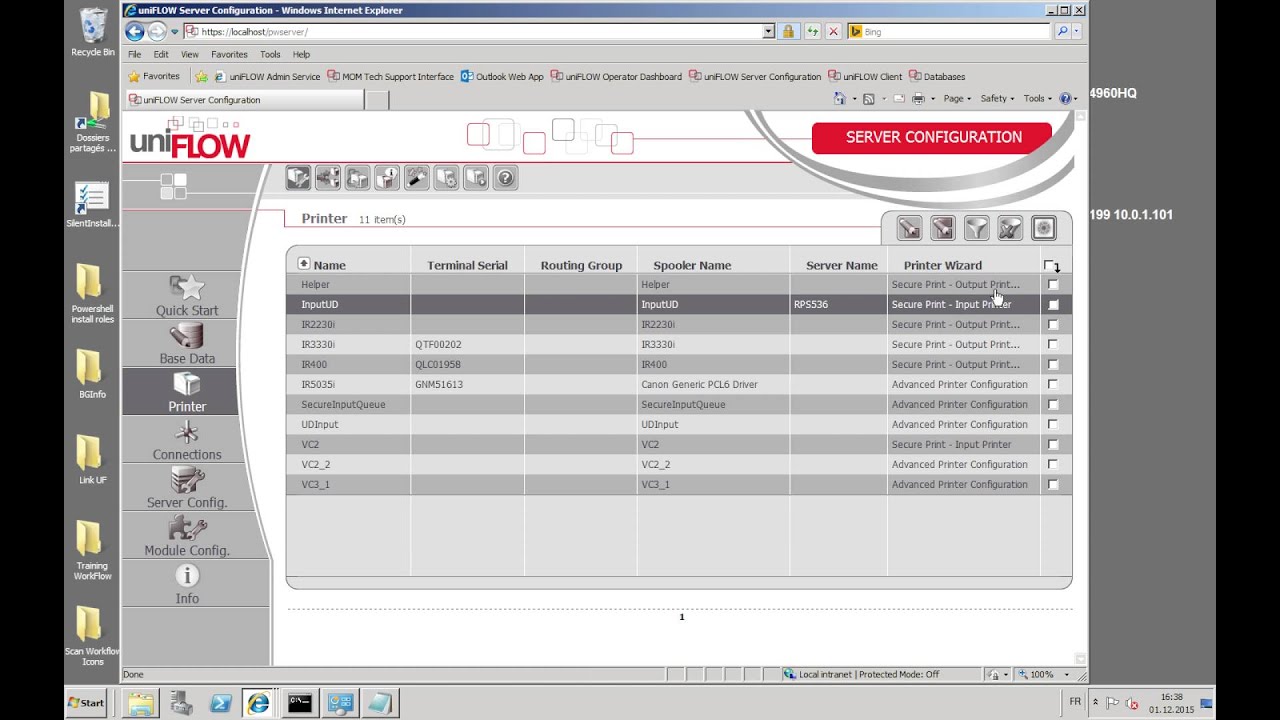Open uniFLOW Client favorite link
The image size is (1280, 720).
click(865, 76)
